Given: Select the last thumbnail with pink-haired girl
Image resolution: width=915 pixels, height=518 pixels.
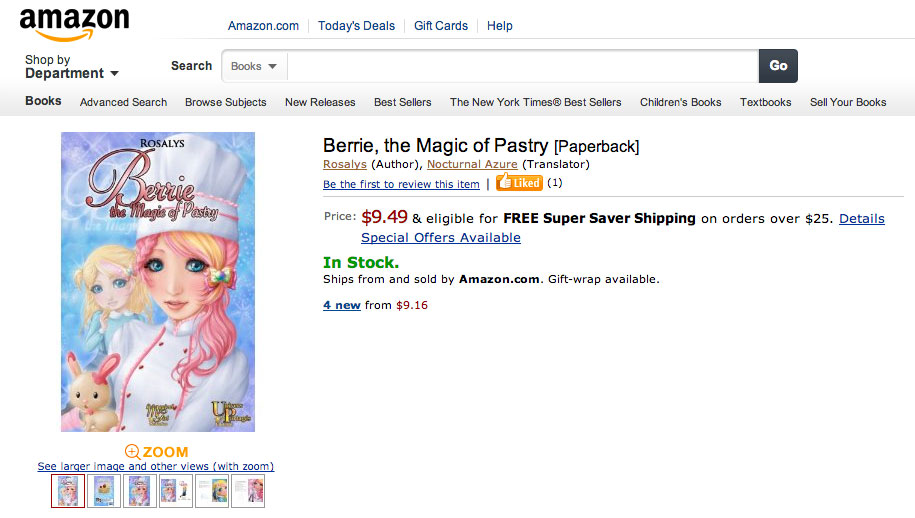Looking at the screenshot, I should coord(247,491).
